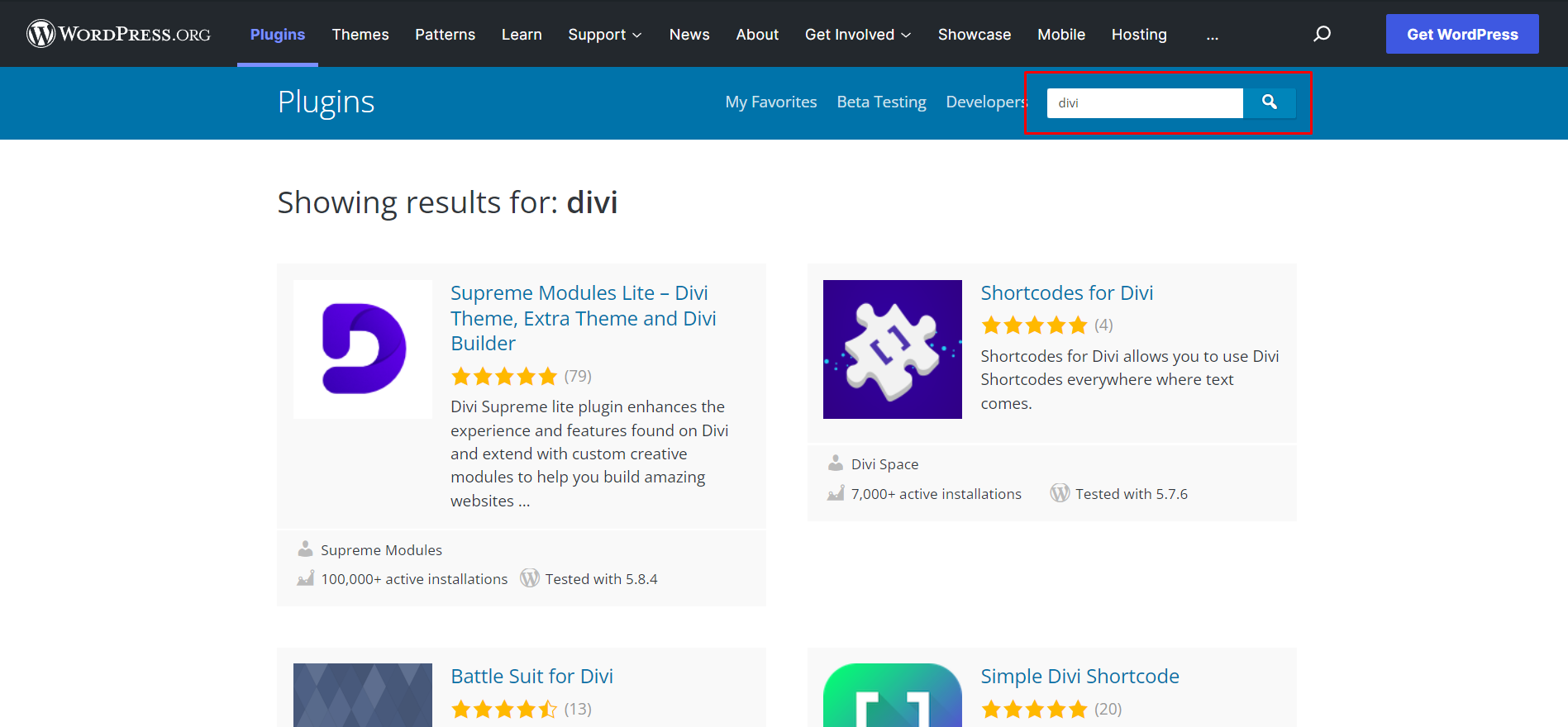Click WordPress icon beside Tested with 5.8.4
1568x727 pixels.
(x=530, y=577)
